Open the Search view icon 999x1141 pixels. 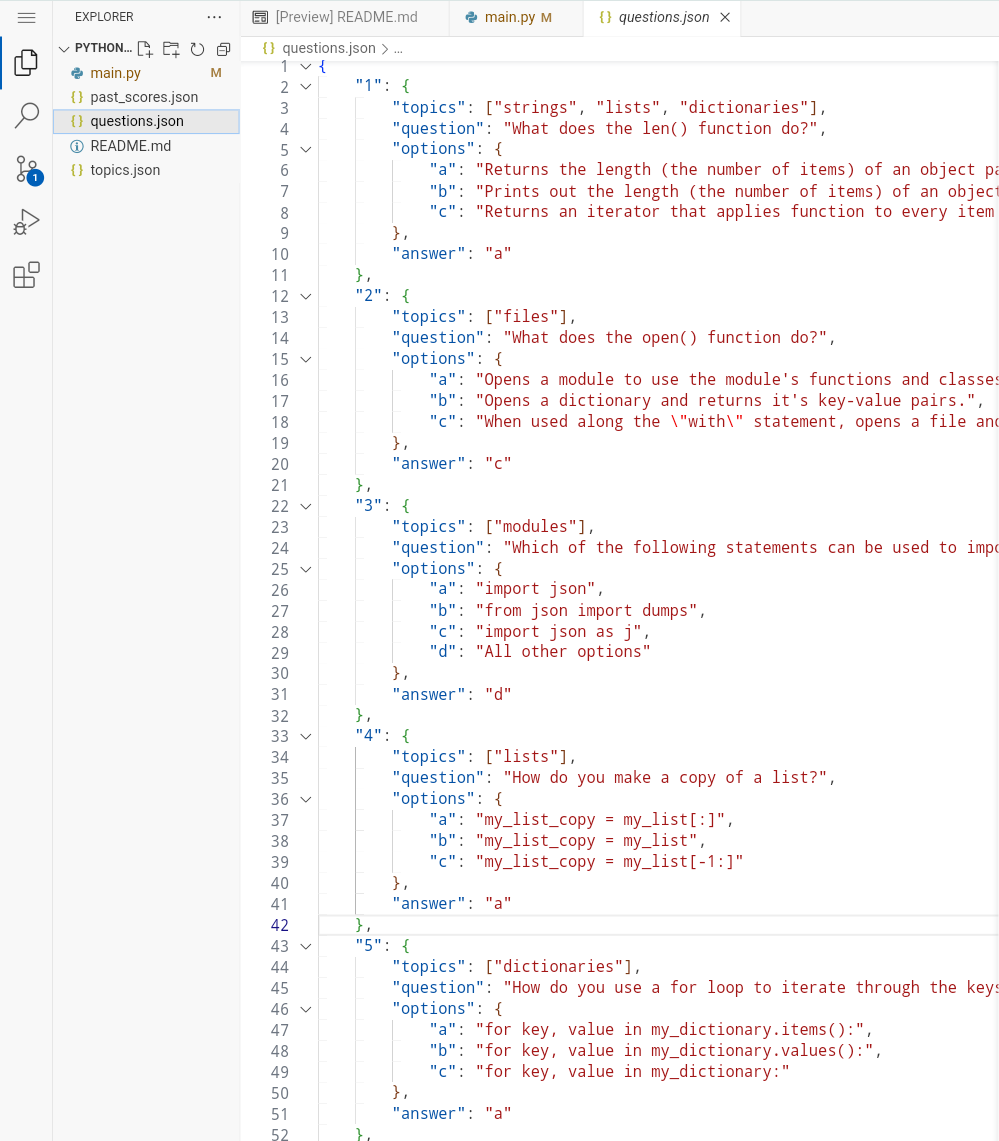pyautogui.click(x=26, y=116)
